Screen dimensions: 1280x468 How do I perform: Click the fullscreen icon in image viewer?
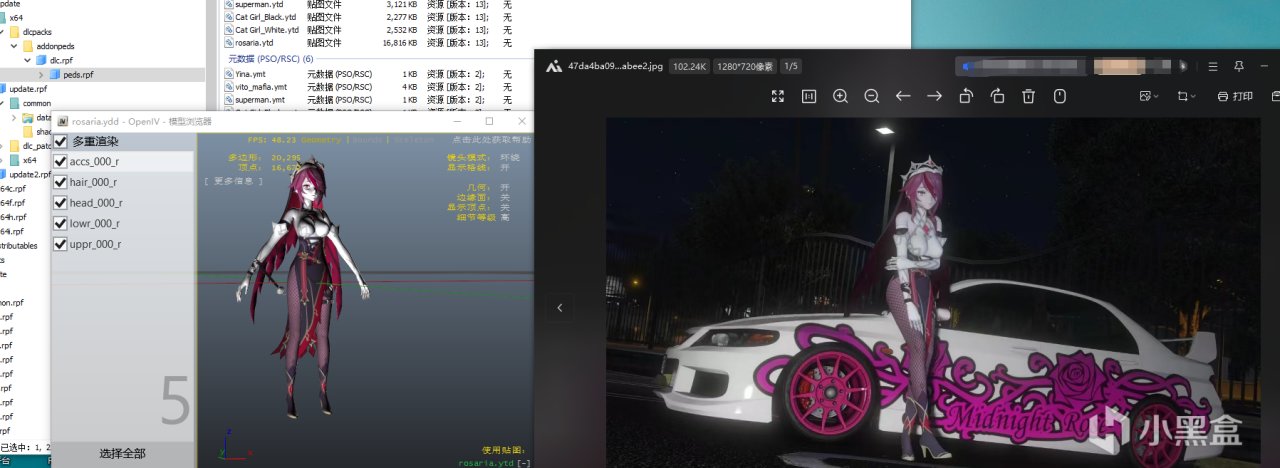(778, 96)
